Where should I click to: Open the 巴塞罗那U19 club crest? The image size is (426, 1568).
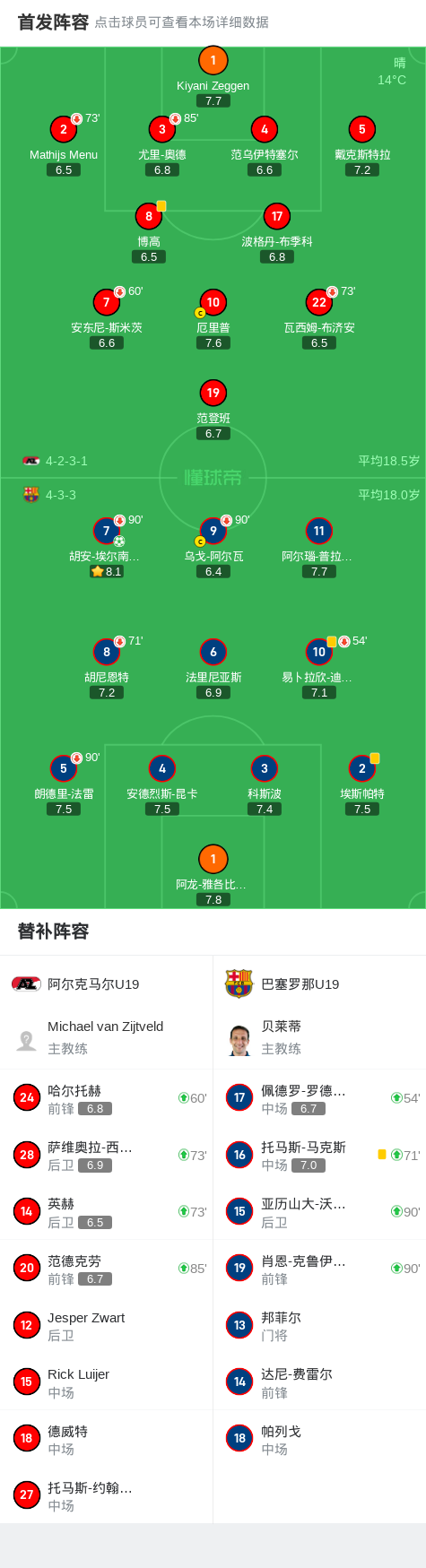[x=239, y=983]
